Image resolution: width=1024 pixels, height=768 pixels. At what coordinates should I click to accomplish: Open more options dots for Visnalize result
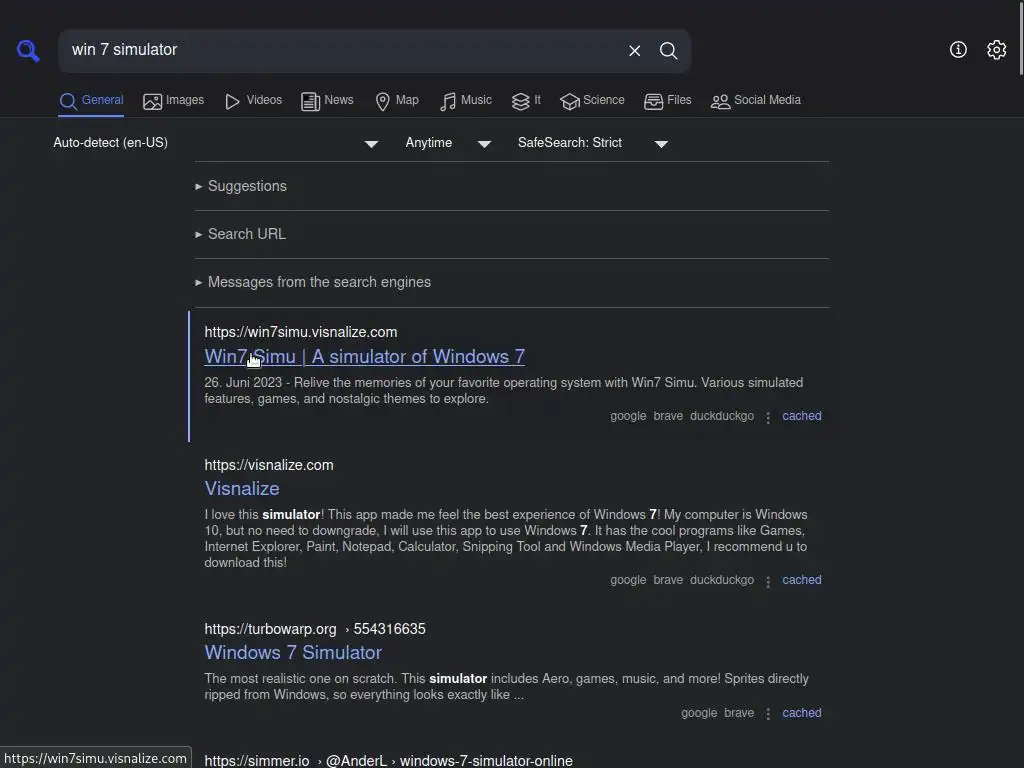point(768,581)
